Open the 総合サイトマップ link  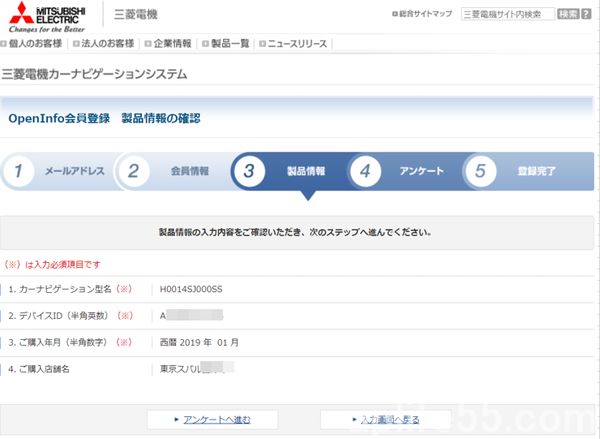[x=424, y=14]
